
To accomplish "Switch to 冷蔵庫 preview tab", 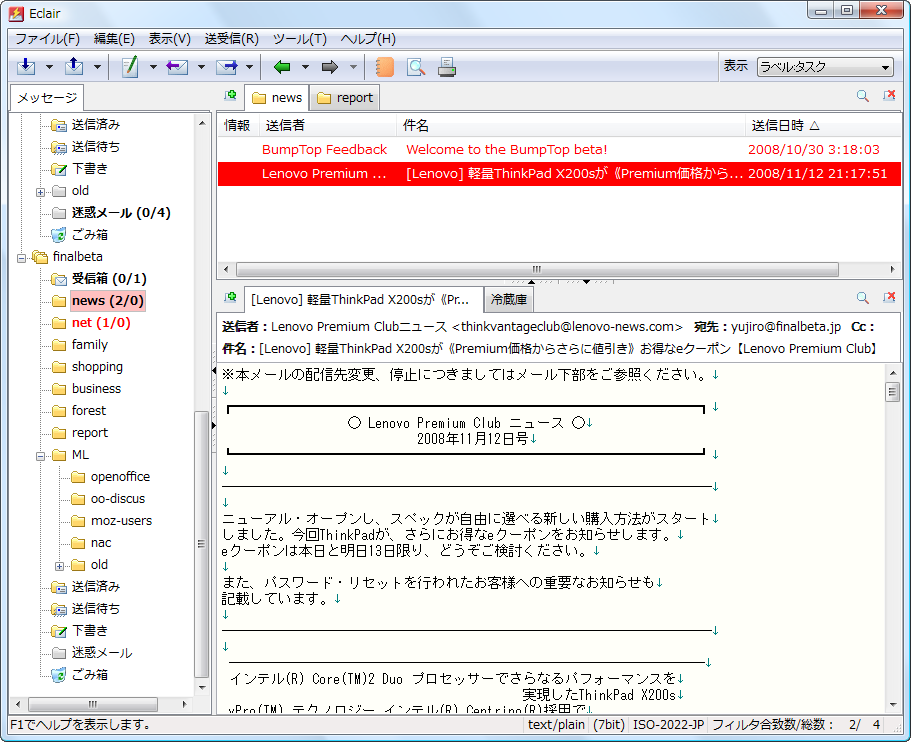I will tap(508, 299).
